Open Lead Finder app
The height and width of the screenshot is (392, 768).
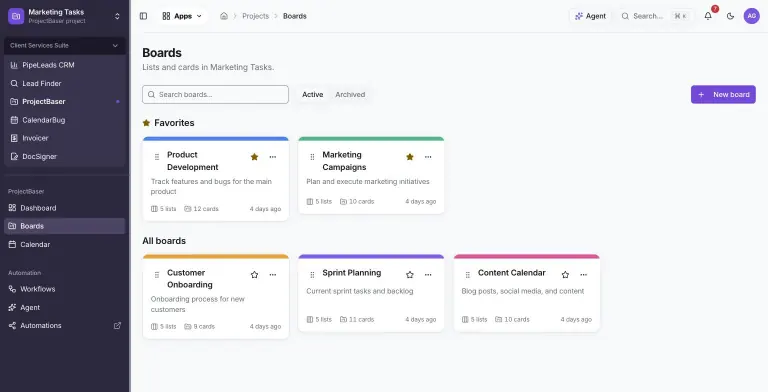coord(65,83)
